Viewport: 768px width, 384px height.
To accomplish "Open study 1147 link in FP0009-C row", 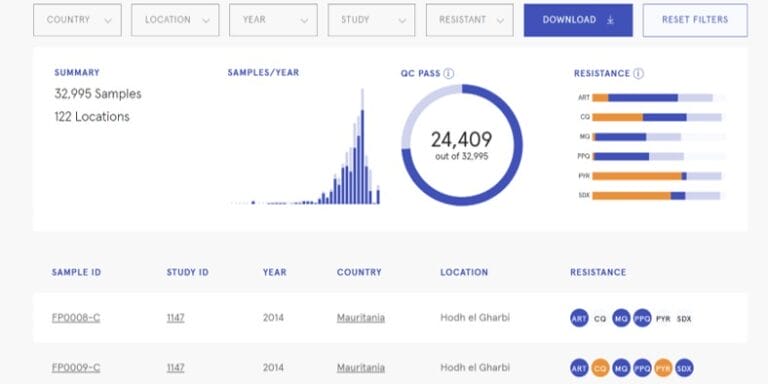I will coord(175,368).
